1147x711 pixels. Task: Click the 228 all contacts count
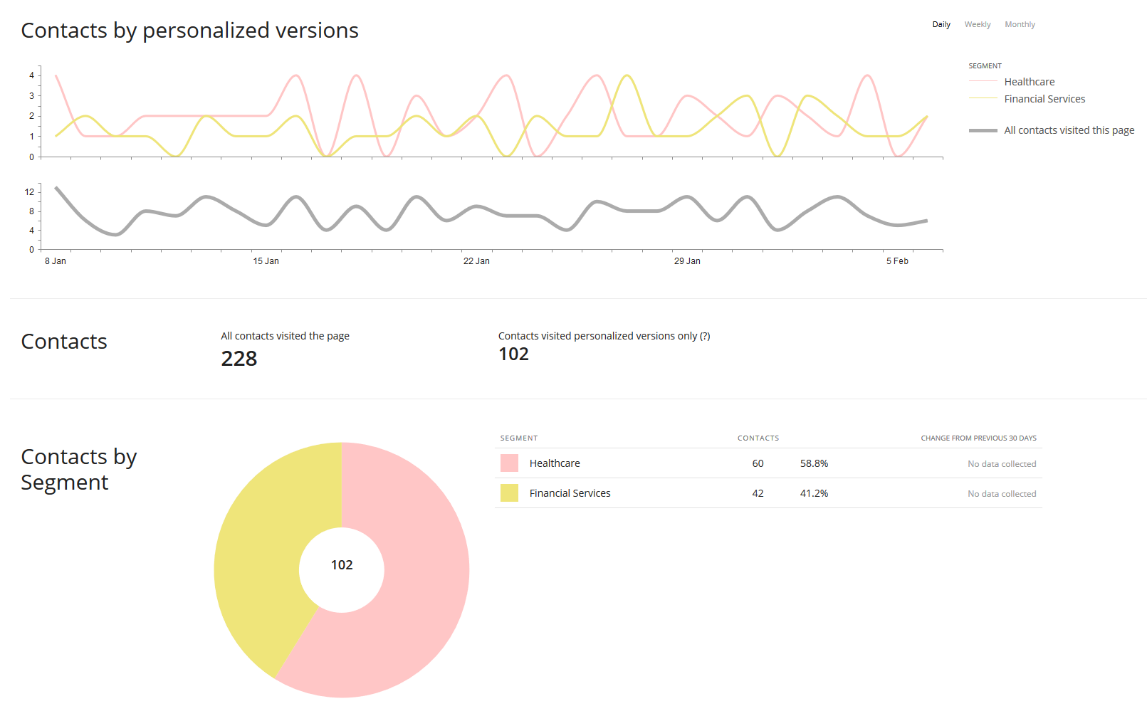pos(239,359)
